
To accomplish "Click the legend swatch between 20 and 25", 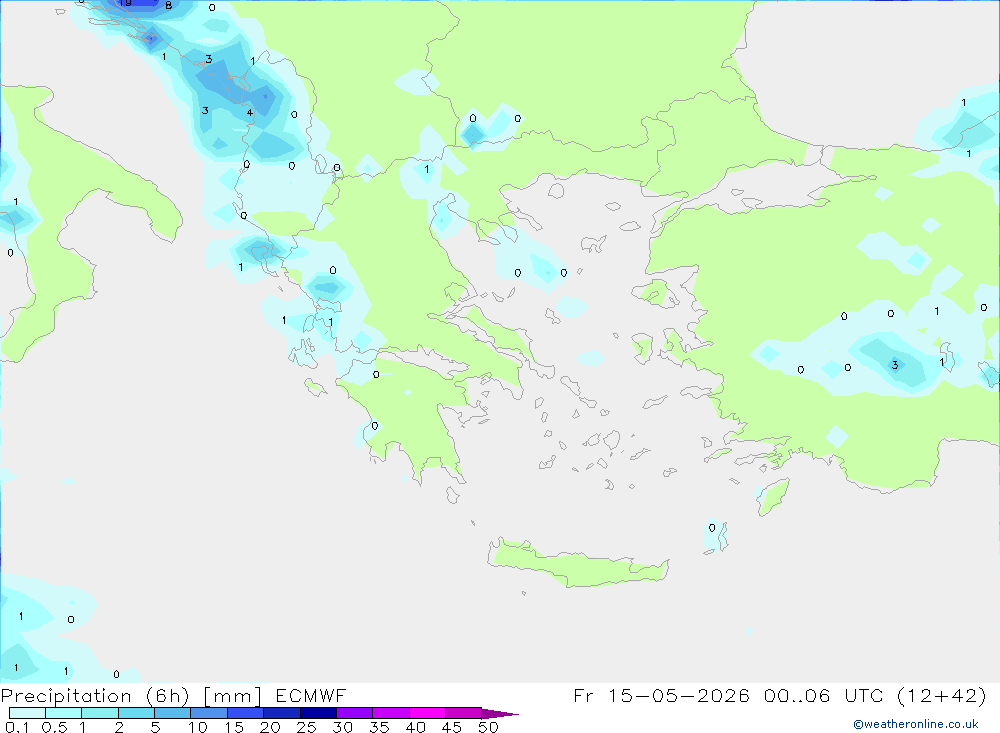I will (x=282, y=713).
